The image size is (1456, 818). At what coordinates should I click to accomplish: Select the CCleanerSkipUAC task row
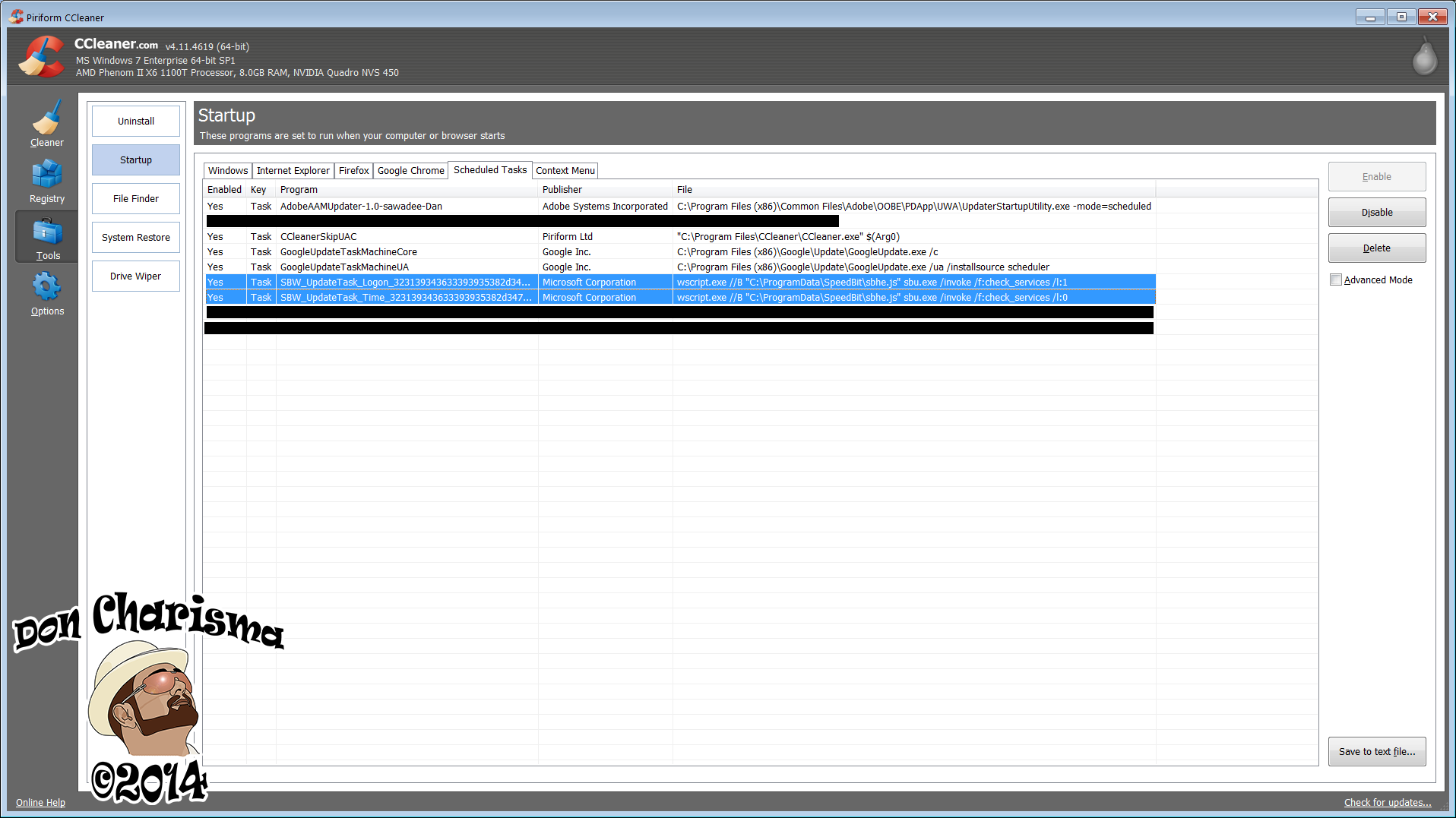(x=318, y=237)
